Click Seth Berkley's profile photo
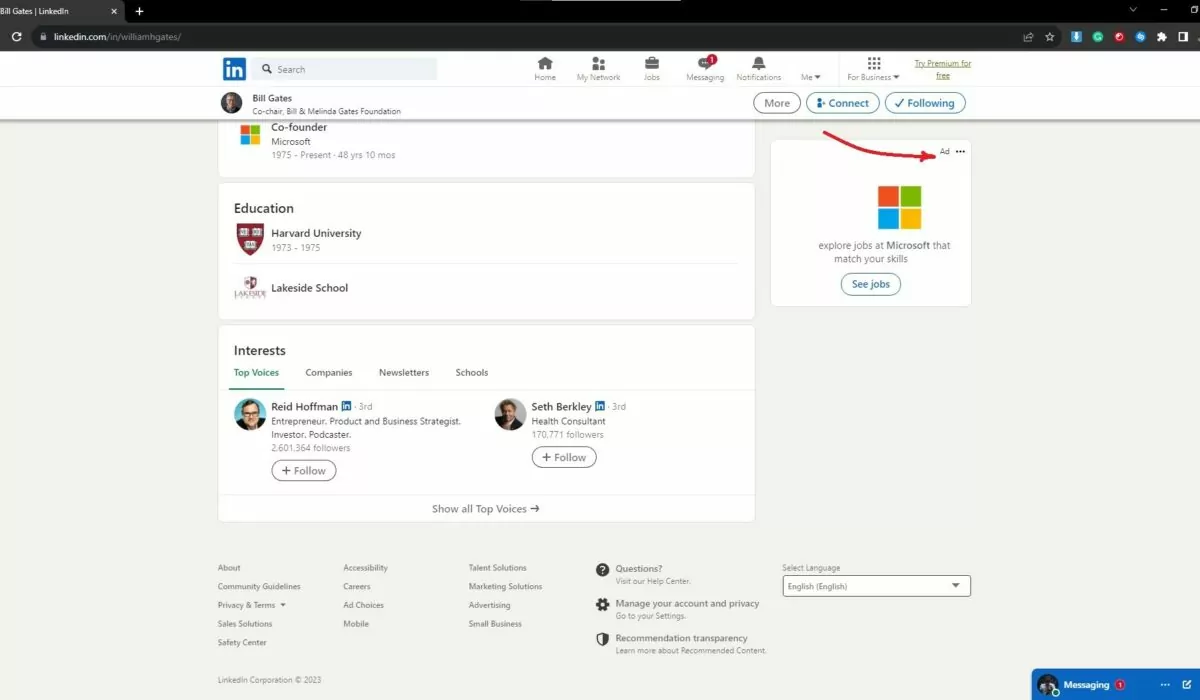This screenshot has height=700, width=1200. click(x=510, y=414)
